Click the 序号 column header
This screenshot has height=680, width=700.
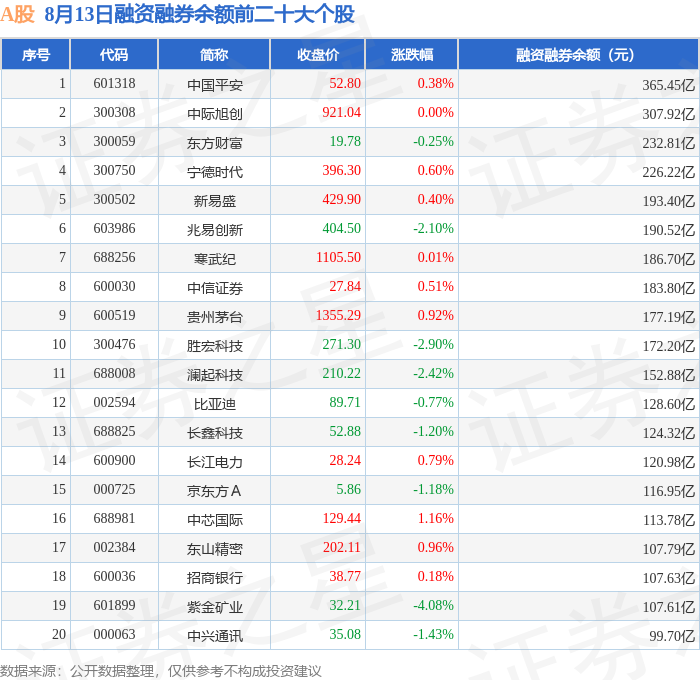pos(36,54)
